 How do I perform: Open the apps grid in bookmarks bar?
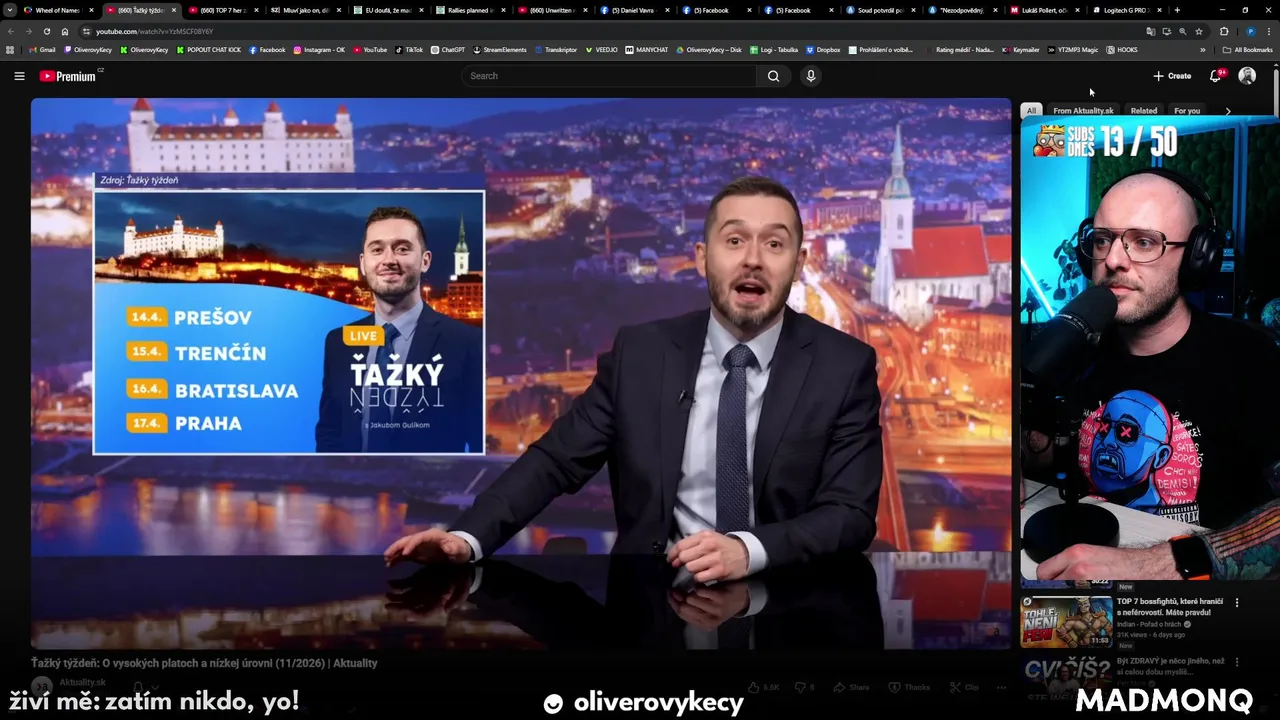tap(11, 50)
